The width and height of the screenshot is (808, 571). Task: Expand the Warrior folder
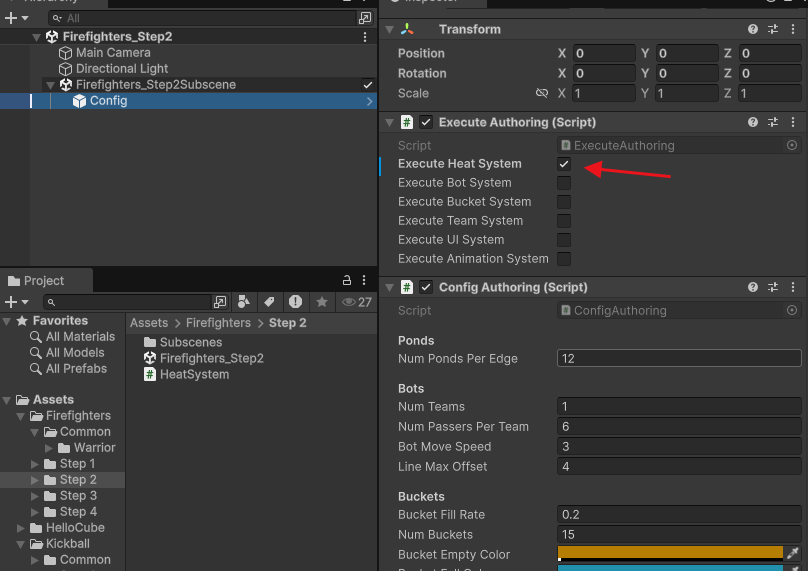point(48,448)
